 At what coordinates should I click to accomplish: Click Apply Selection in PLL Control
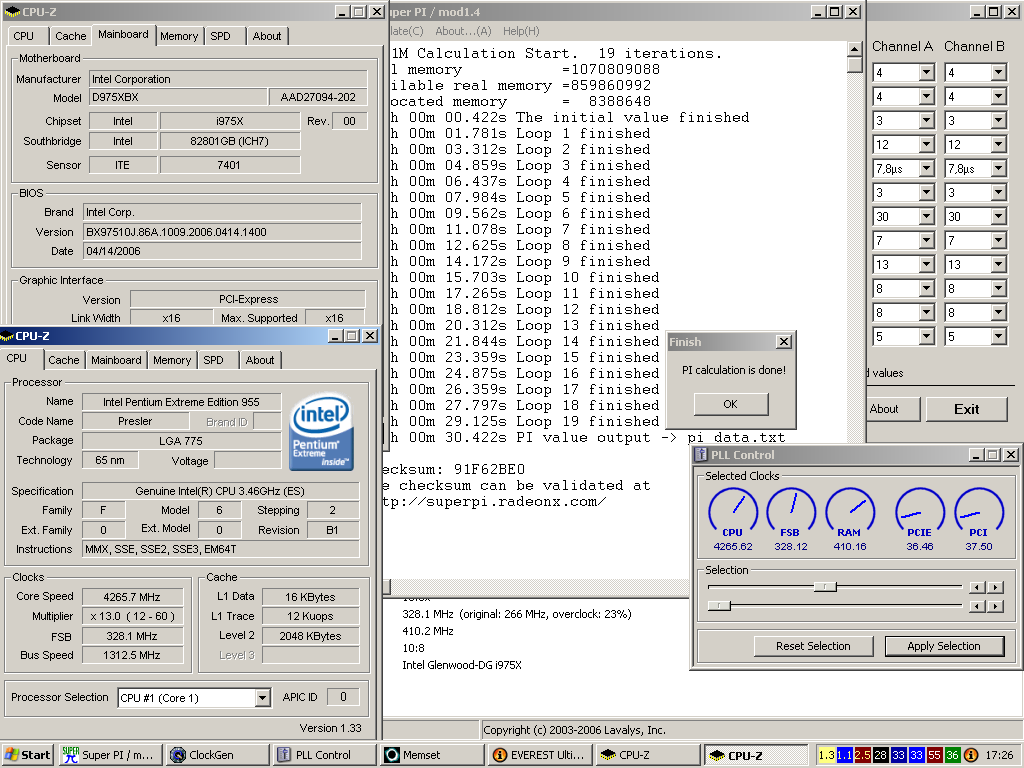point(944,646)
